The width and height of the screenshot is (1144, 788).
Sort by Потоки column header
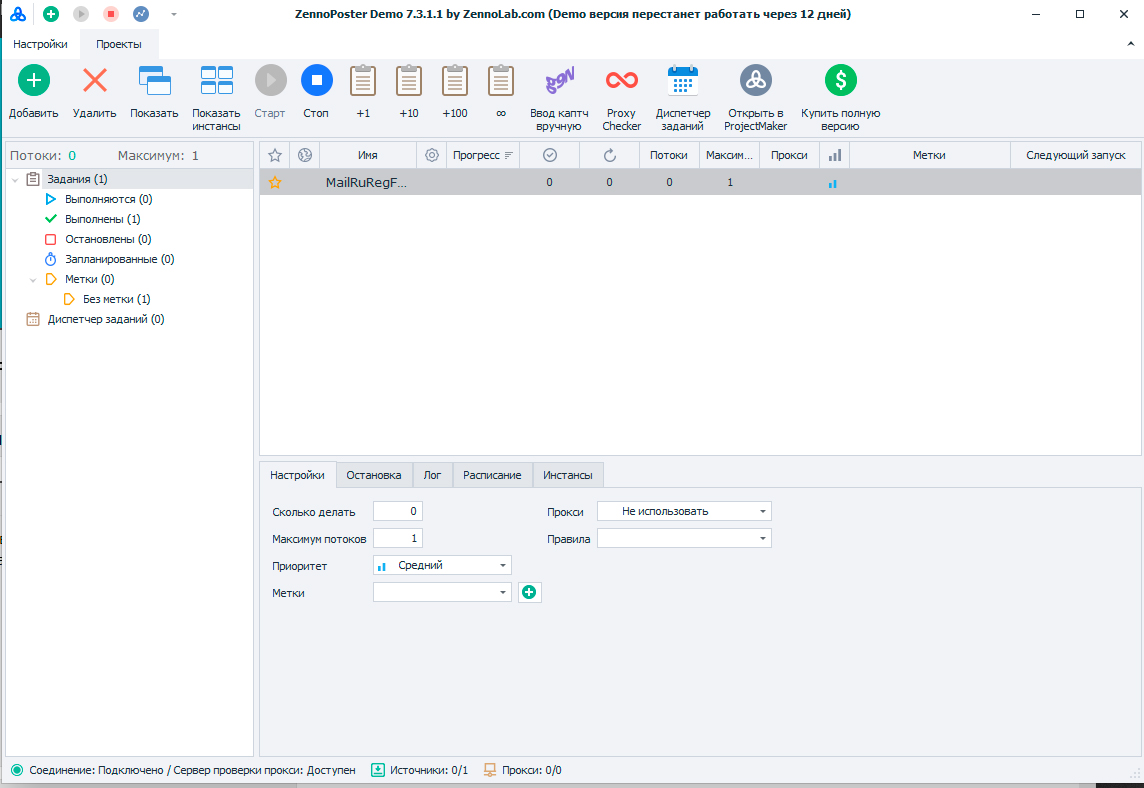coord(669,155)
